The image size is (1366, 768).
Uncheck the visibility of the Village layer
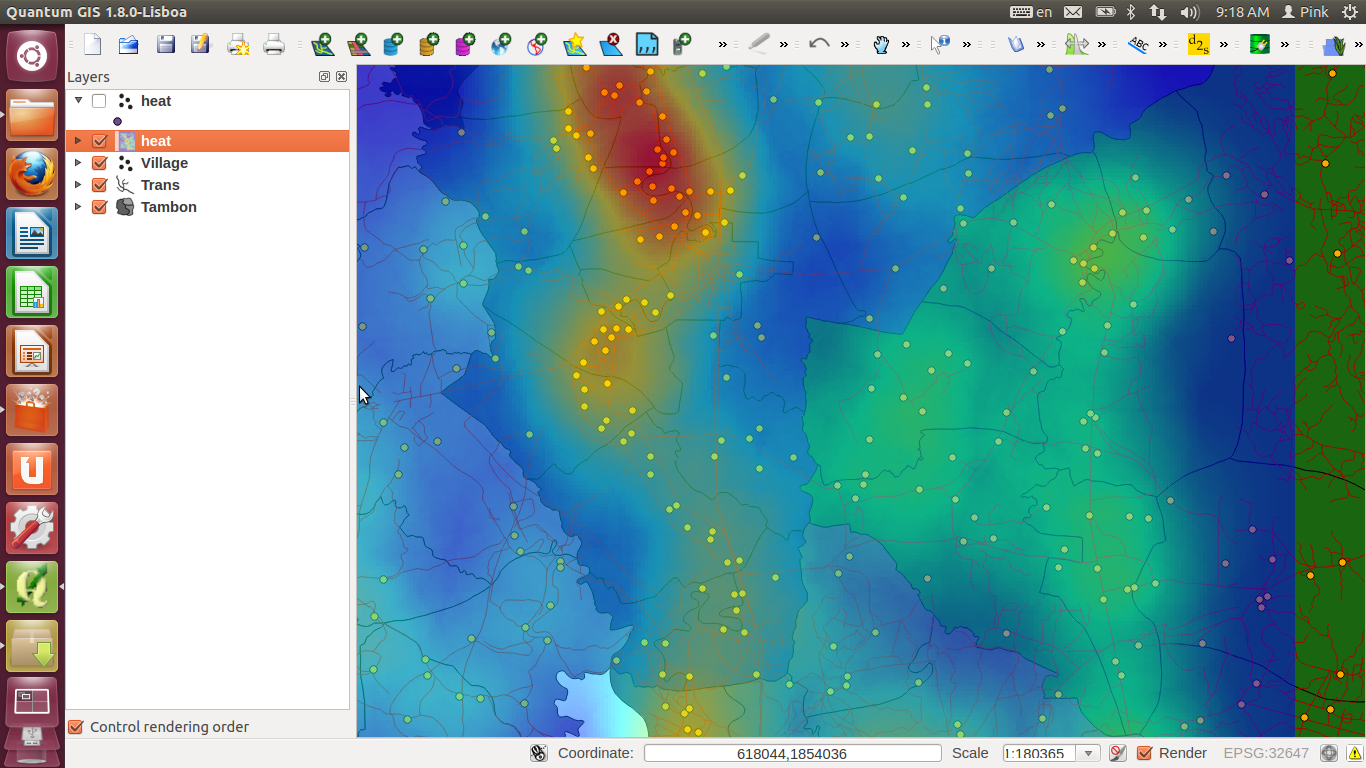tap(99, 163)
